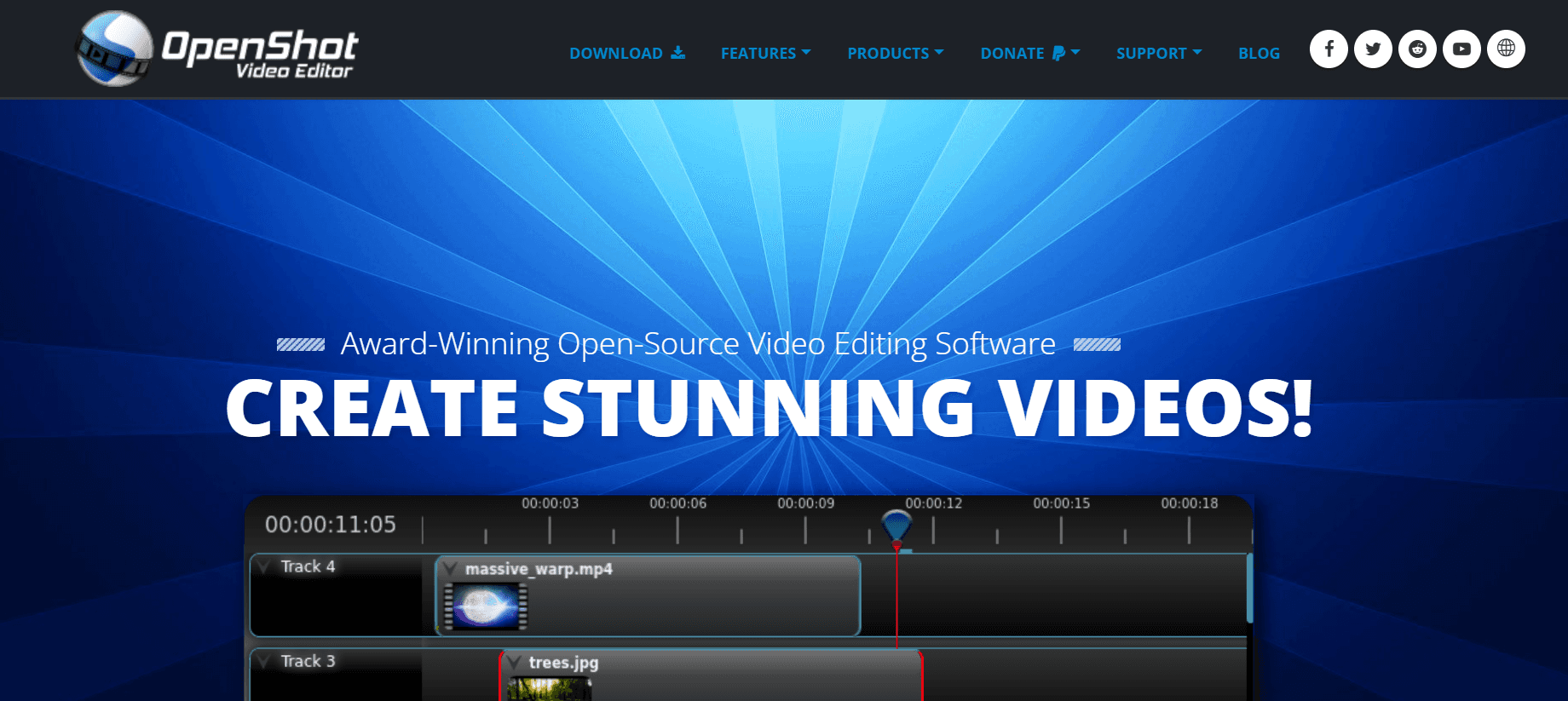
Task: Click the trees.jpg clip name
Action: click(x=563, y=663)
